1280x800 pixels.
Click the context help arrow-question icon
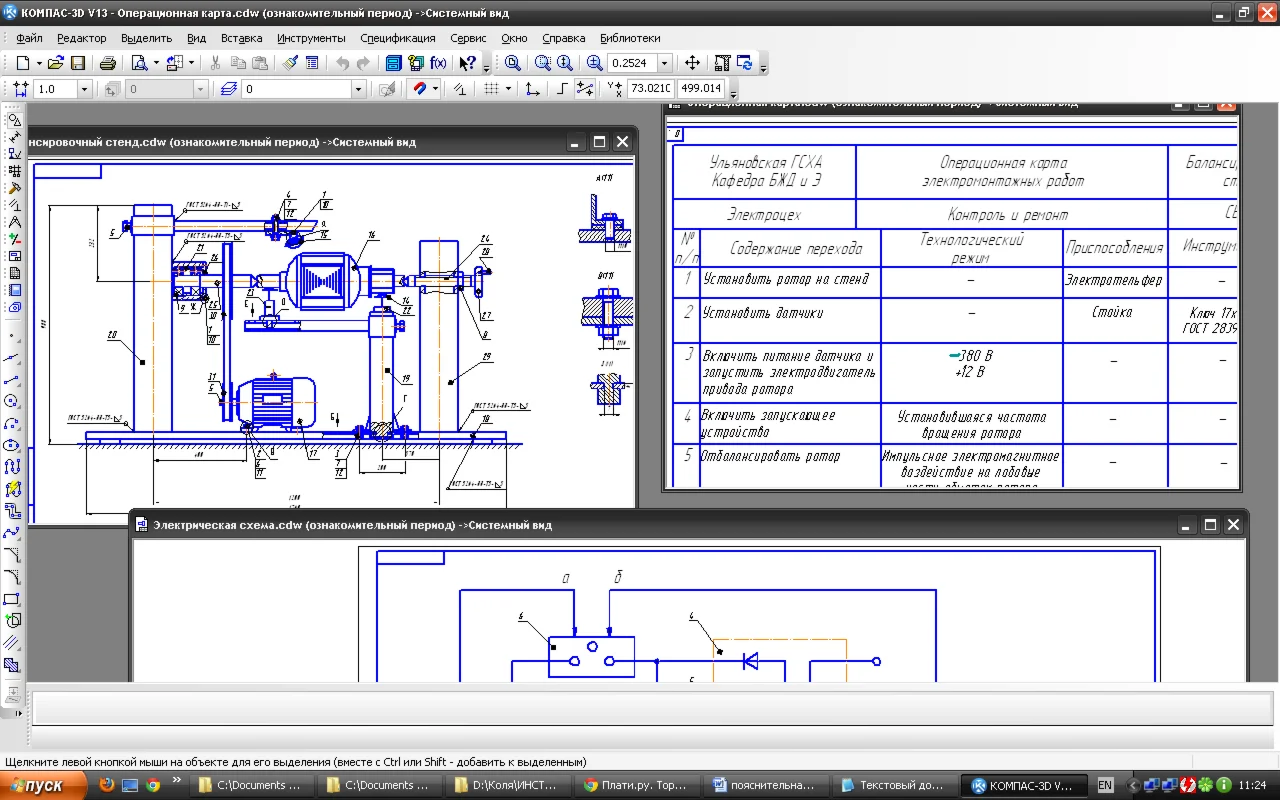pos(466,63)
